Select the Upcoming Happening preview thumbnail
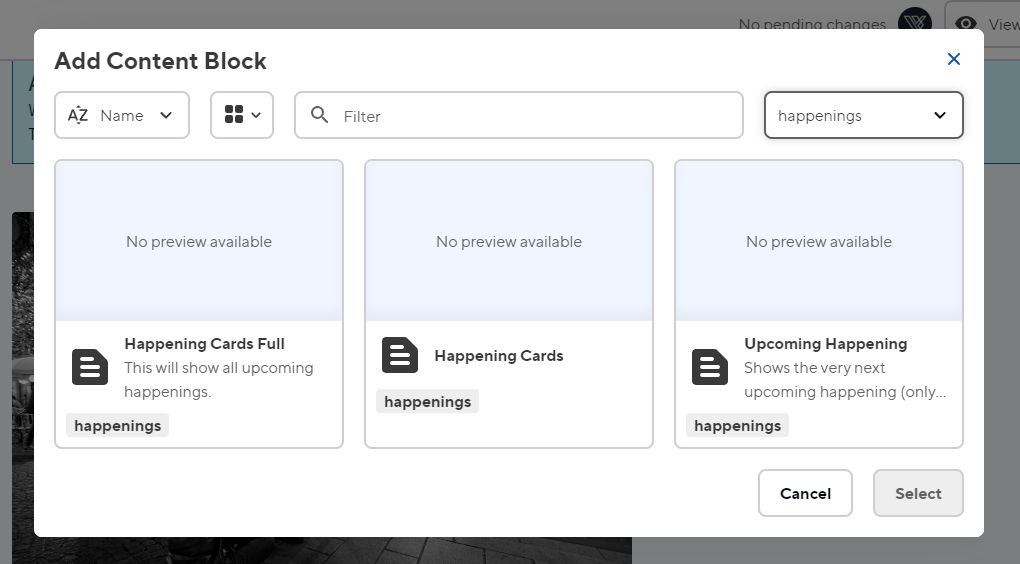Image resolution: width=1020 pixels, height=564 pixels. pyautogui.click(x=819, y=241)
